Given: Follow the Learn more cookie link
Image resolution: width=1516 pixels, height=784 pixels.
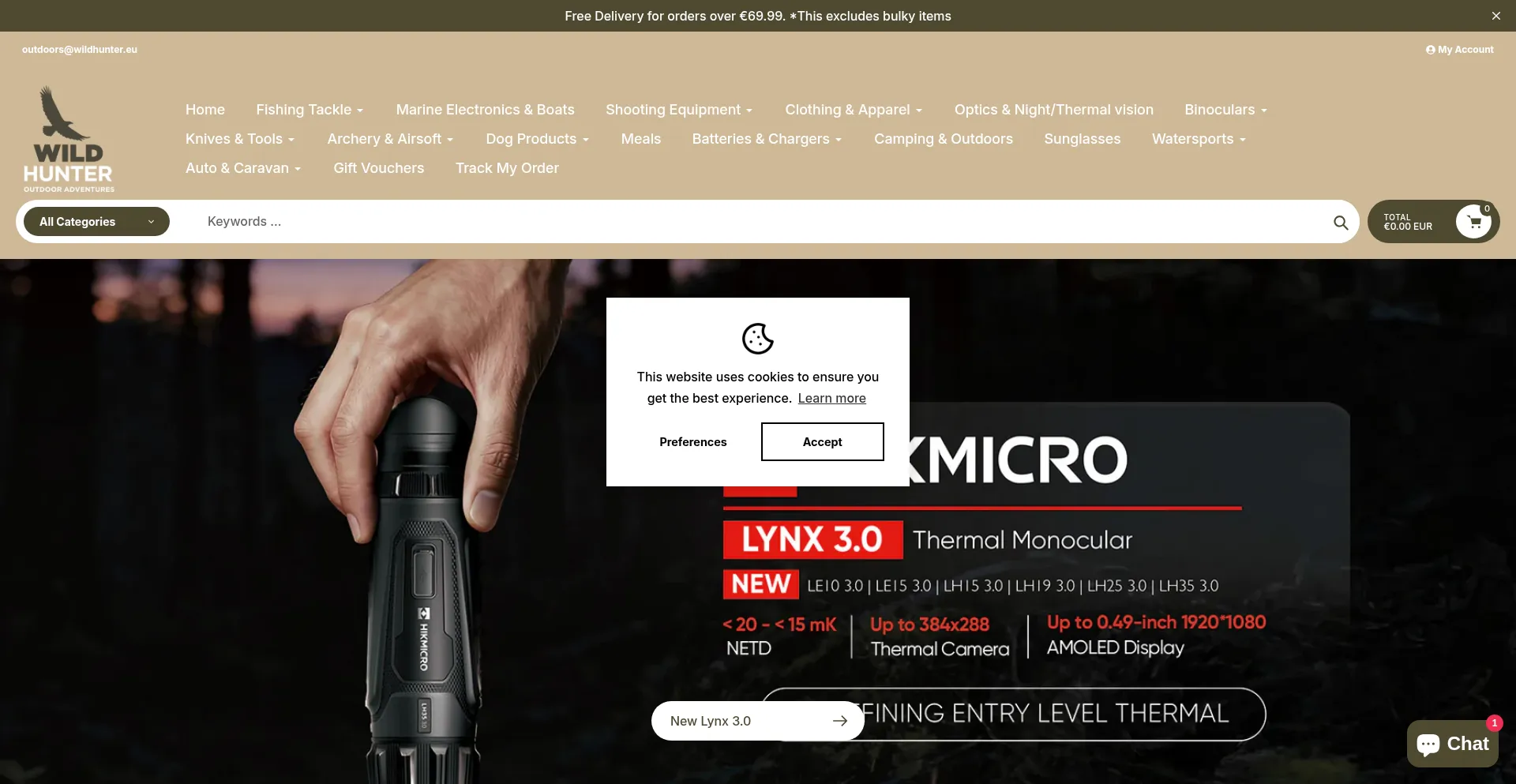Looking at the screenshot, I should pos(832,398).
